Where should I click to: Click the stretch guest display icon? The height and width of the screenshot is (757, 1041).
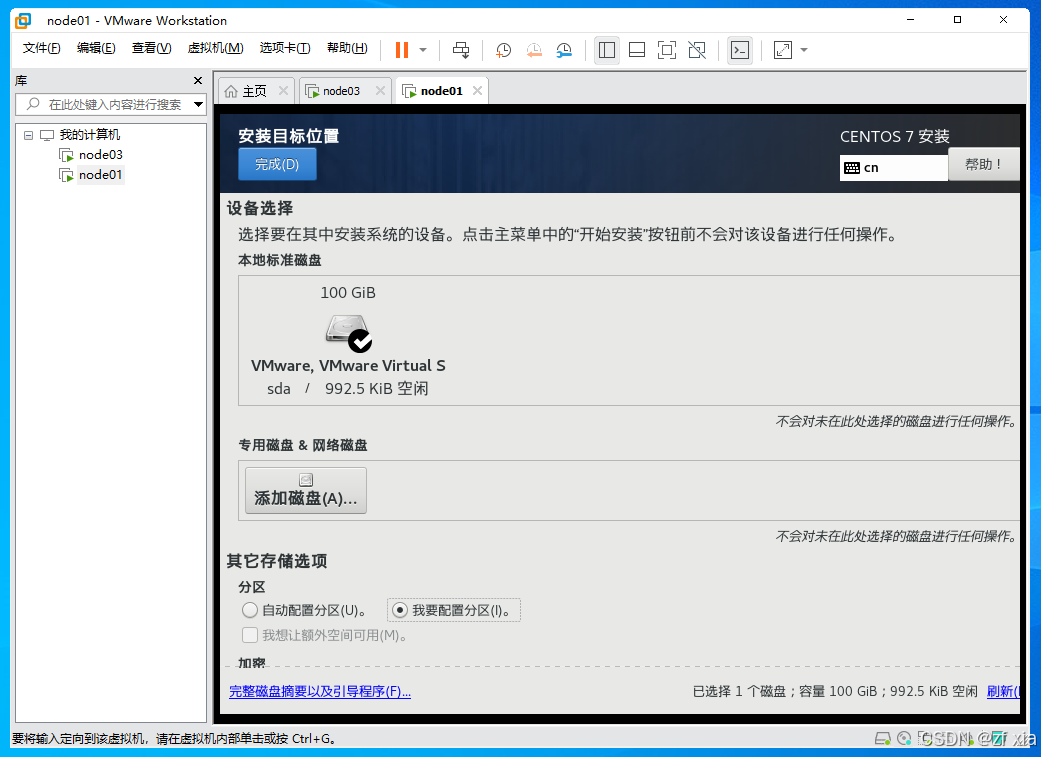click(x=783, y=50)
